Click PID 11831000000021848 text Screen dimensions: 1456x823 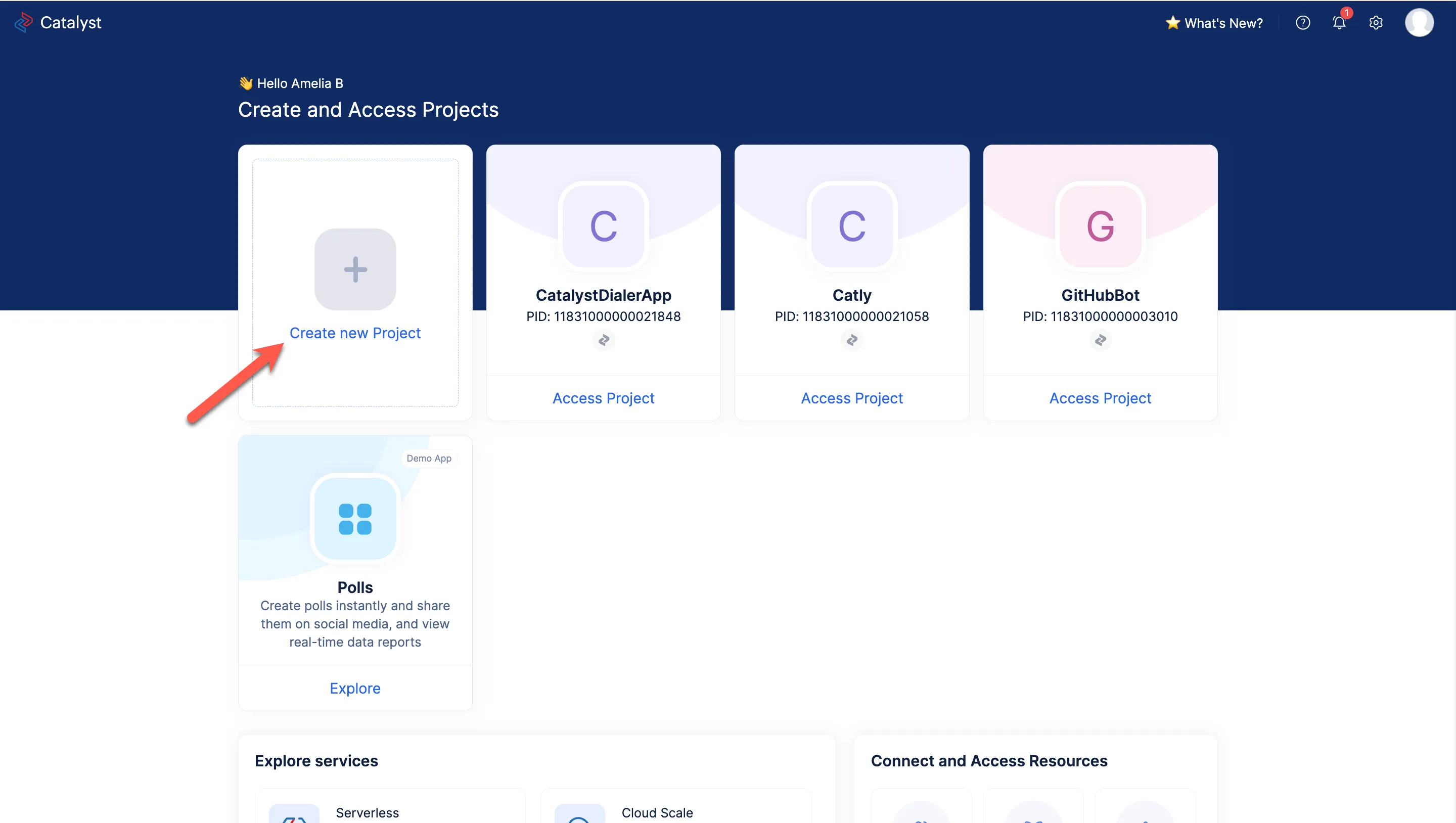click(604, 316)
